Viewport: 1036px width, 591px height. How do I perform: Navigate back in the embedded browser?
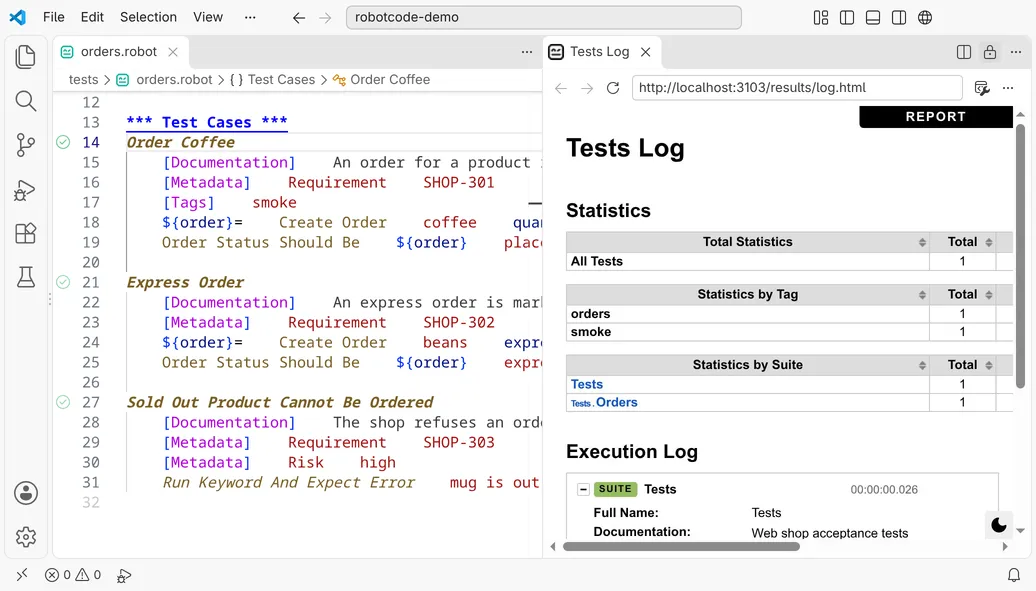point(561,88)
